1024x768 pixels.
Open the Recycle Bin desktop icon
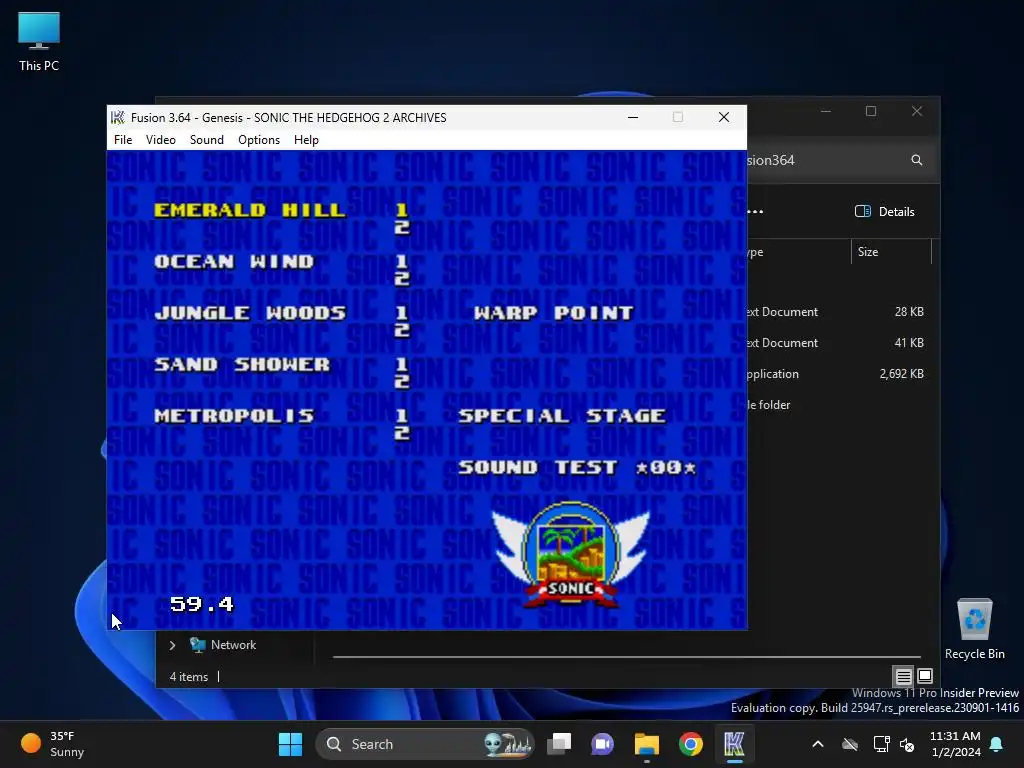[974, 630]
